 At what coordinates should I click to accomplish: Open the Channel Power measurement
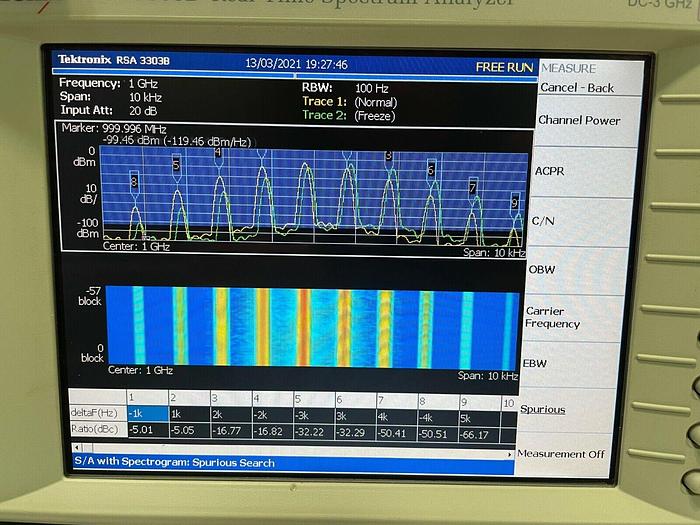pos(579,120)
